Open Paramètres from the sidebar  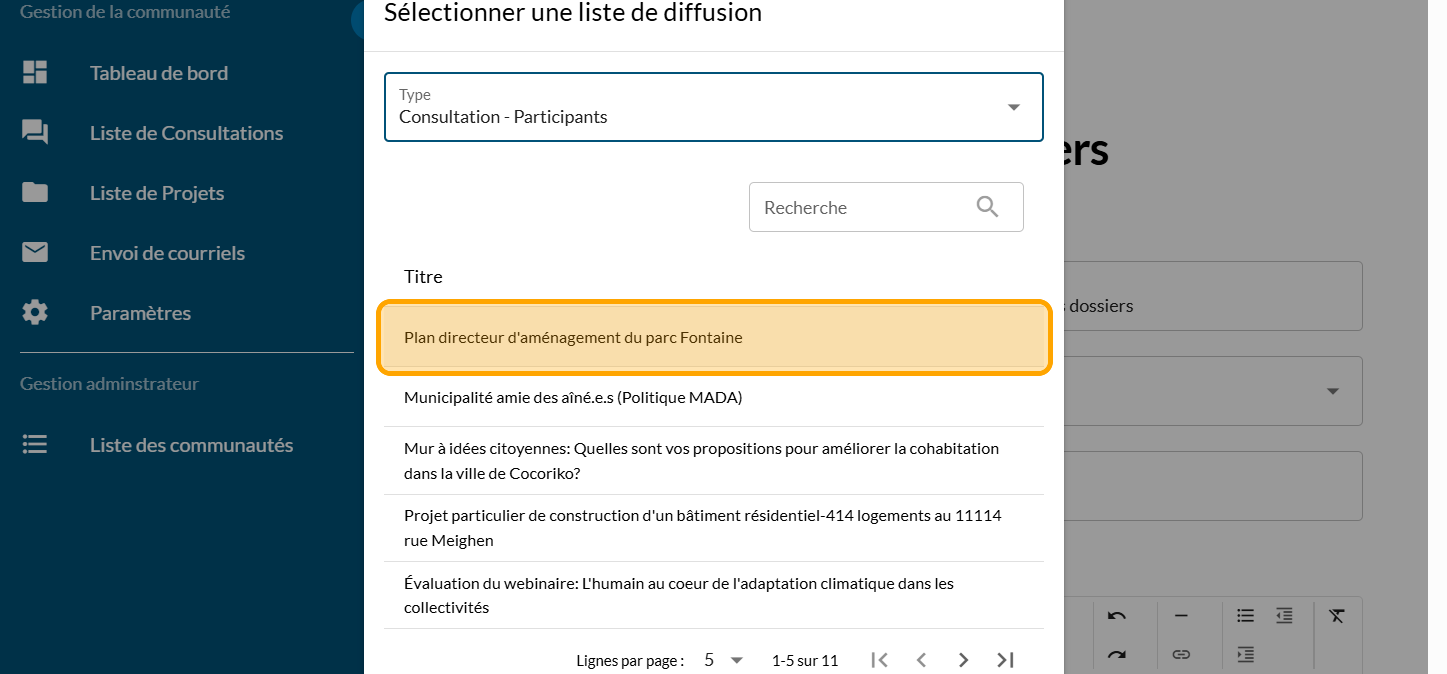tap(140, 313)
